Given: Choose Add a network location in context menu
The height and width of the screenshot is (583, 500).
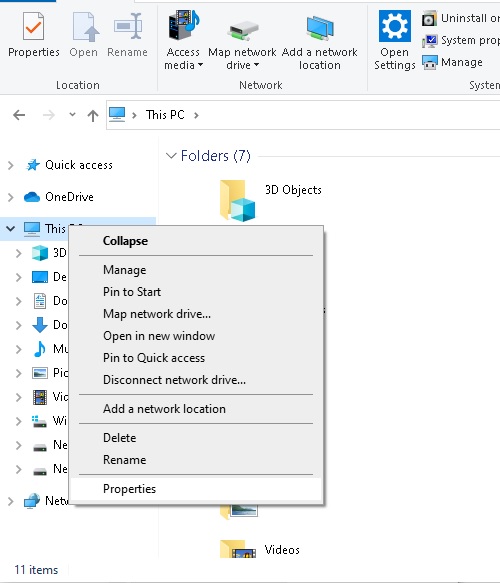Looking at the screenshot, I should [196, 409].
